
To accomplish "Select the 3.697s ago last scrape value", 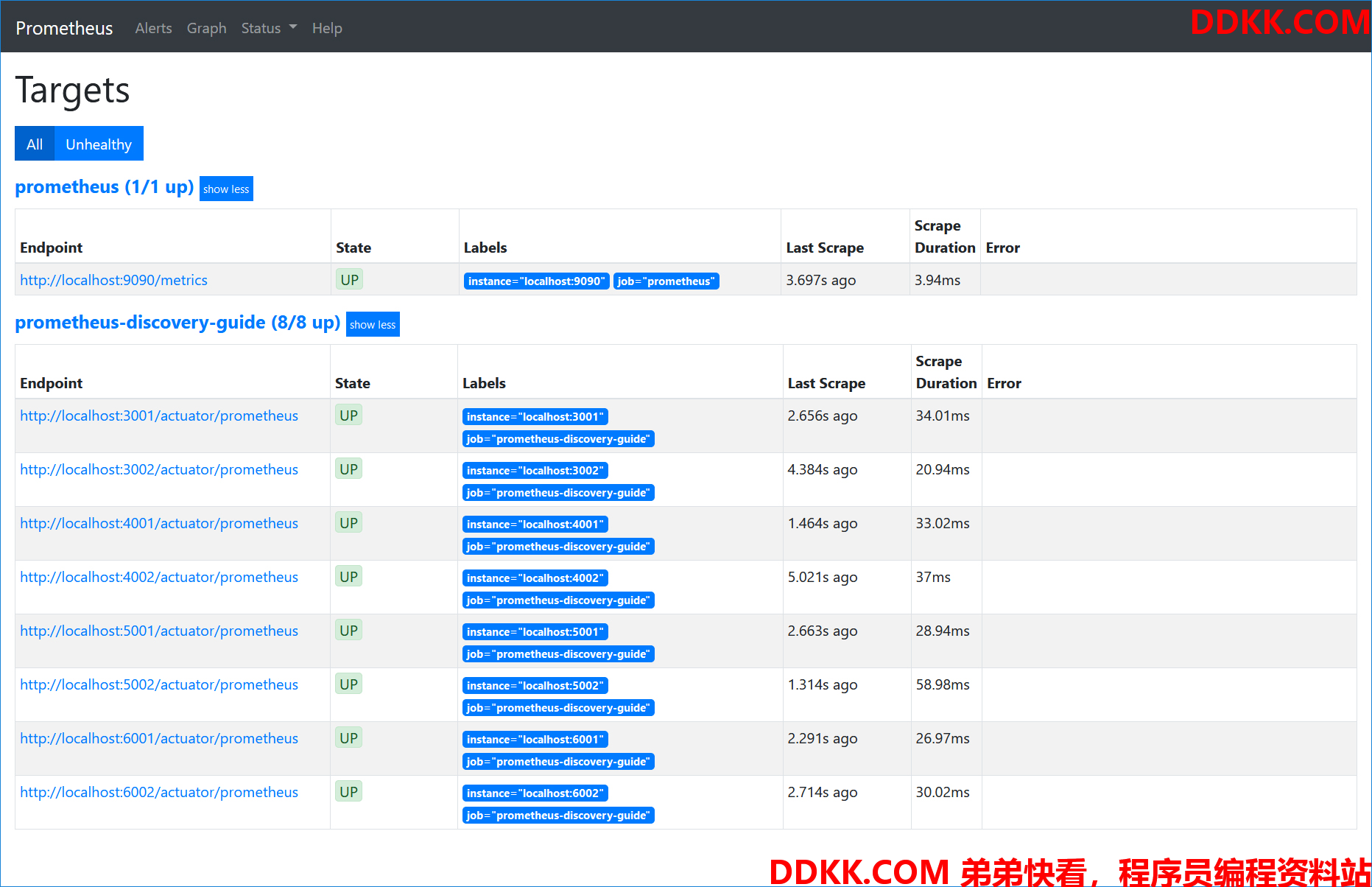I will click(821, 280).
